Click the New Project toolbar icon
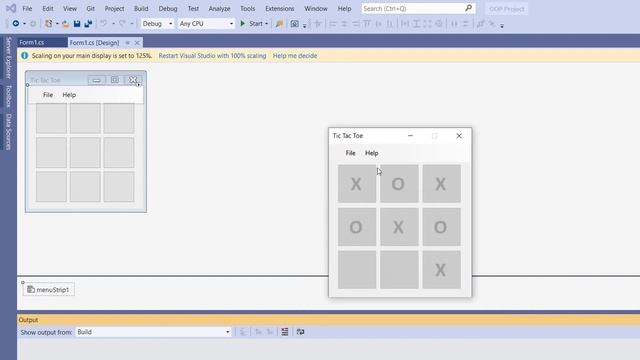640x360 pixels. pos(48,24)
